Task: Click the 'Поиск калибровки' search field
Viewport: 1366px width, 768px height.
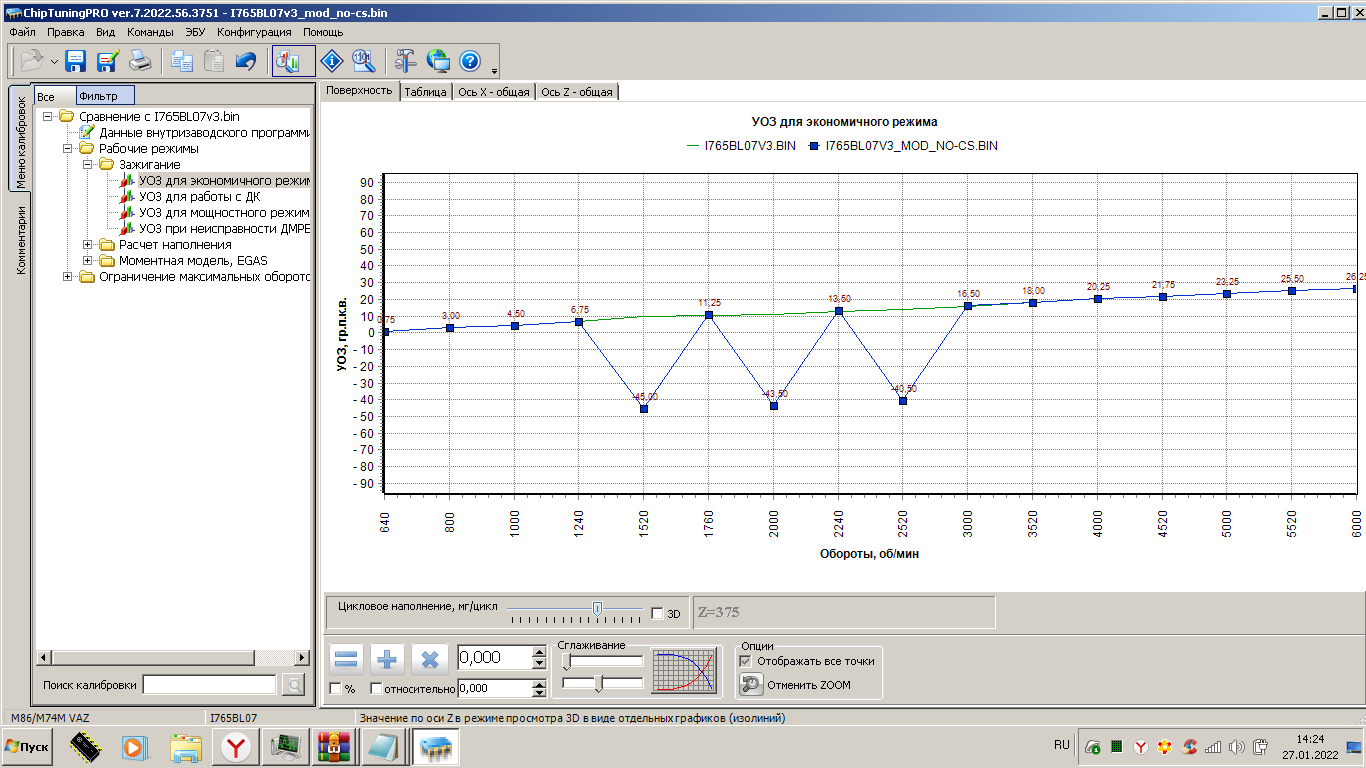Action: (210, 685)
